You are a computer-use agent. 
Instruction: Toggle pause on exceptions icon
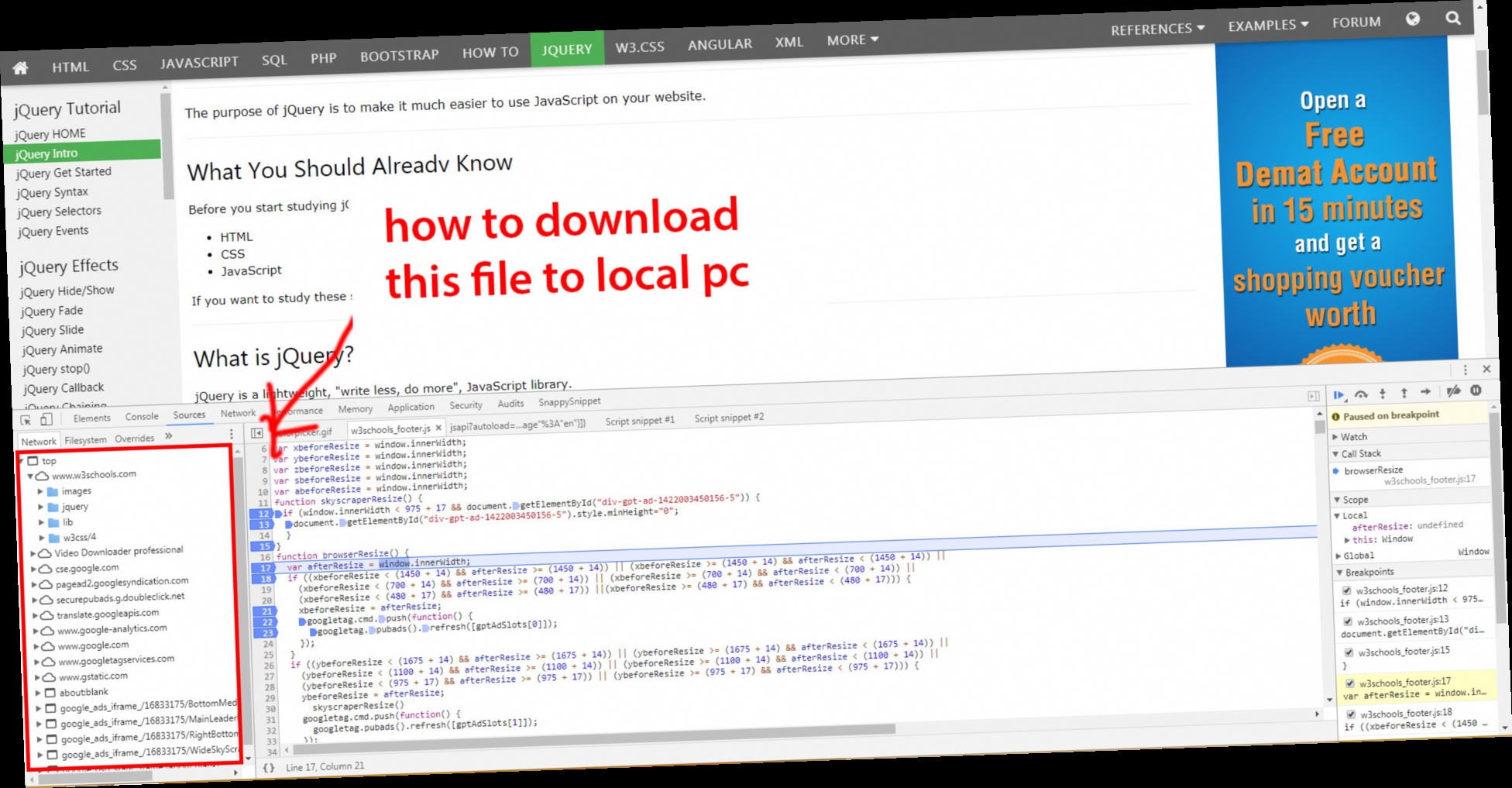1476,391
